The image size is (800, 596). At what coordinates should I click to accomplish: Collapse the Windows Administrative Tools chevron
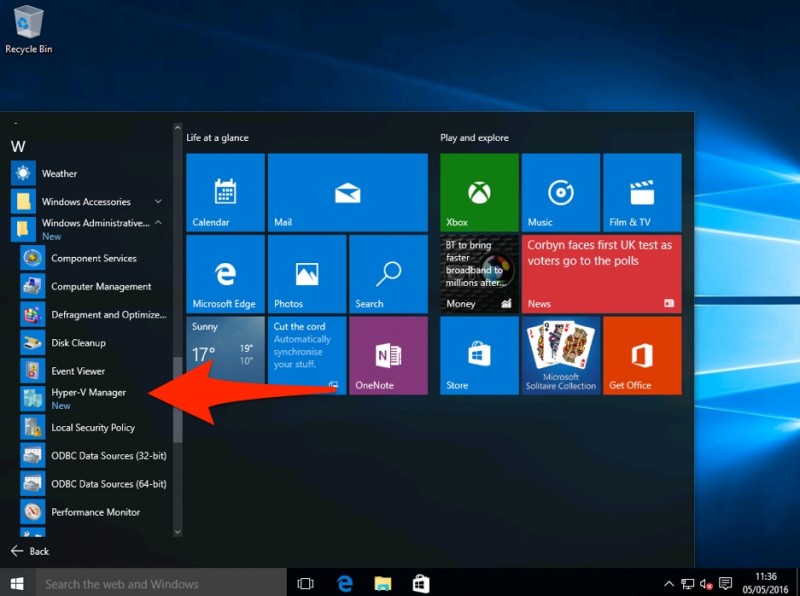[158, 222]
